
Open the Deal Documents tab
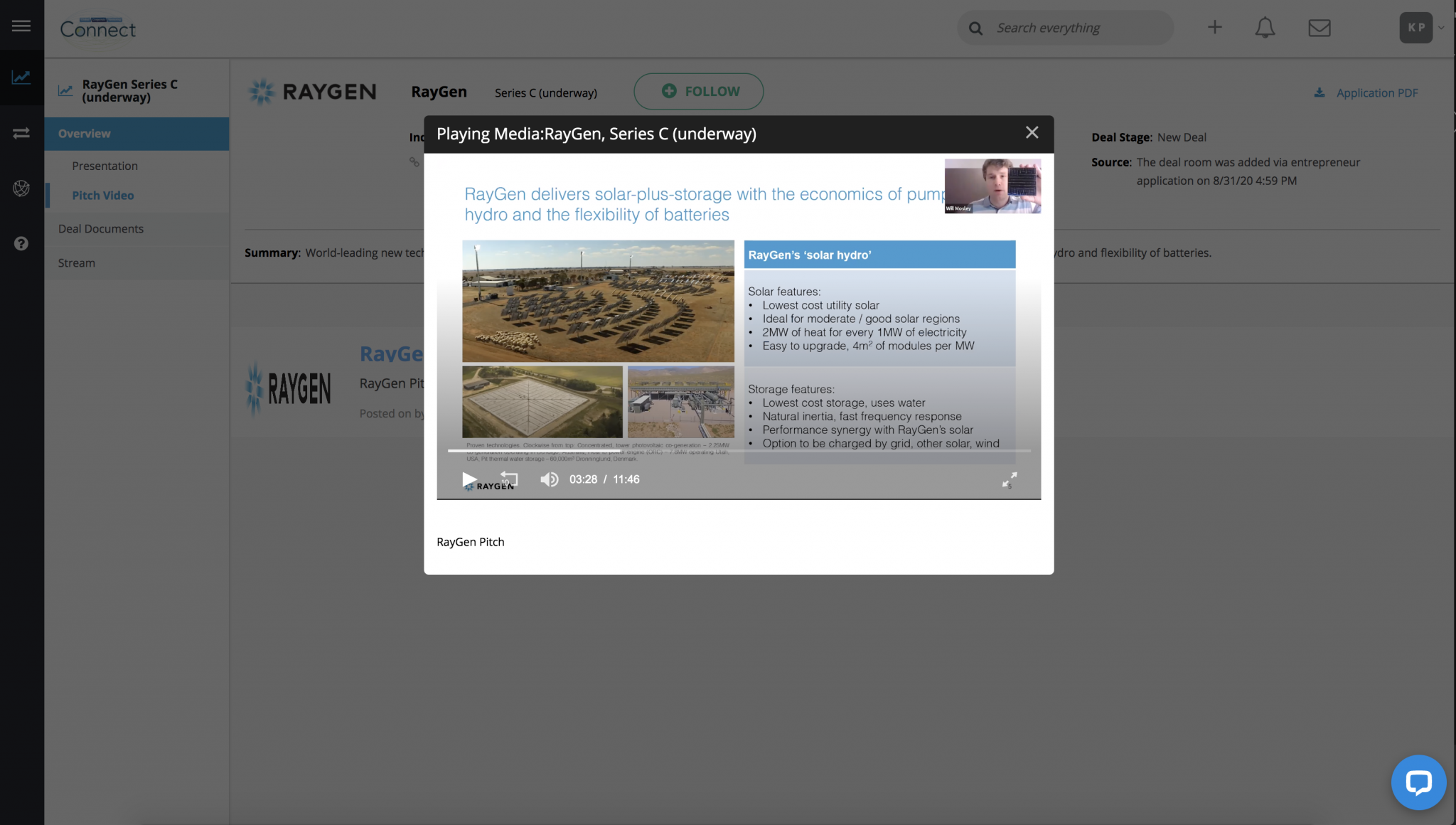click(x=100, y=229)
